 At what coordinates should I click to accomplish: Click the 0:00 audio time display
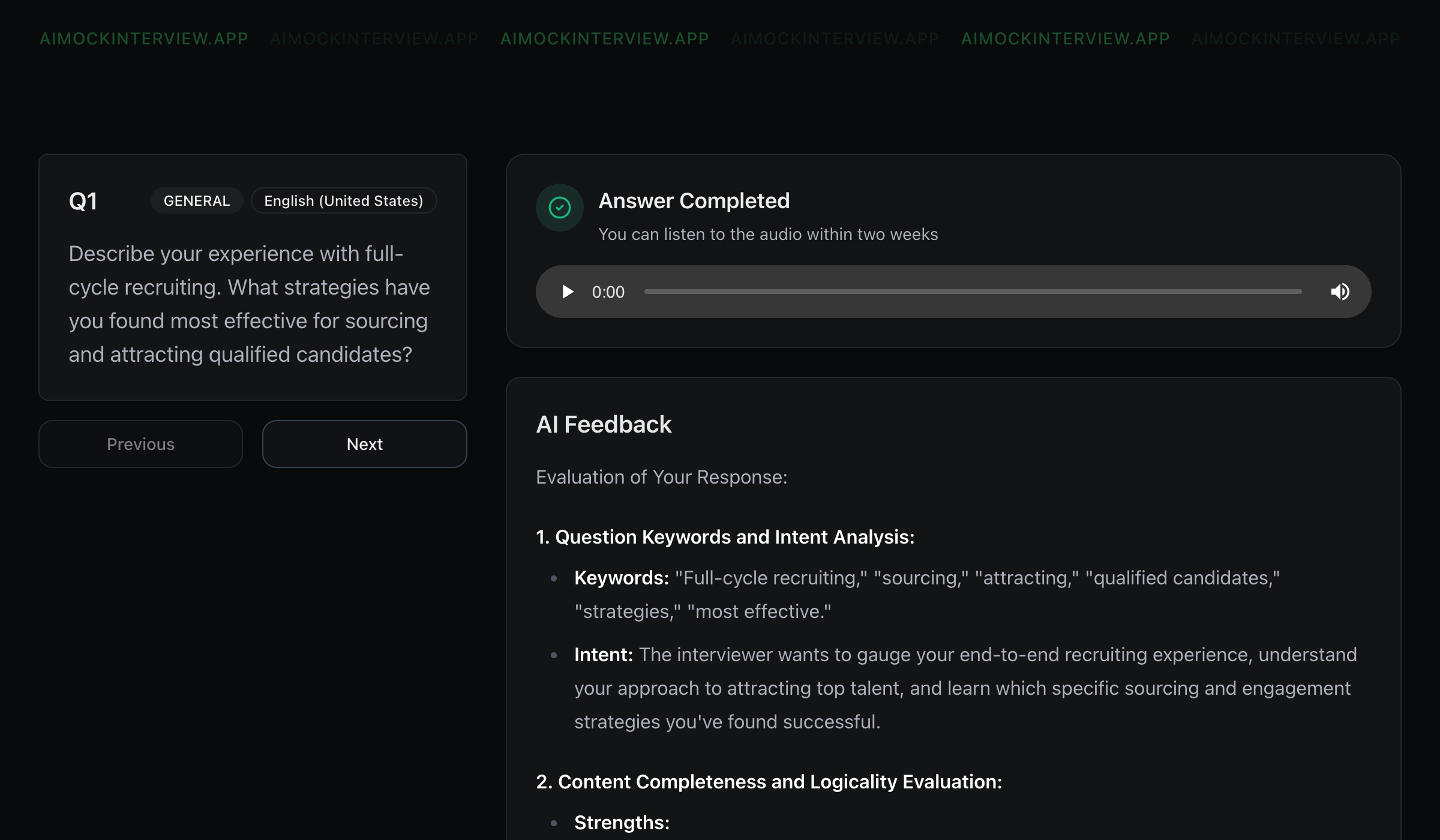(x=608, y=292)
